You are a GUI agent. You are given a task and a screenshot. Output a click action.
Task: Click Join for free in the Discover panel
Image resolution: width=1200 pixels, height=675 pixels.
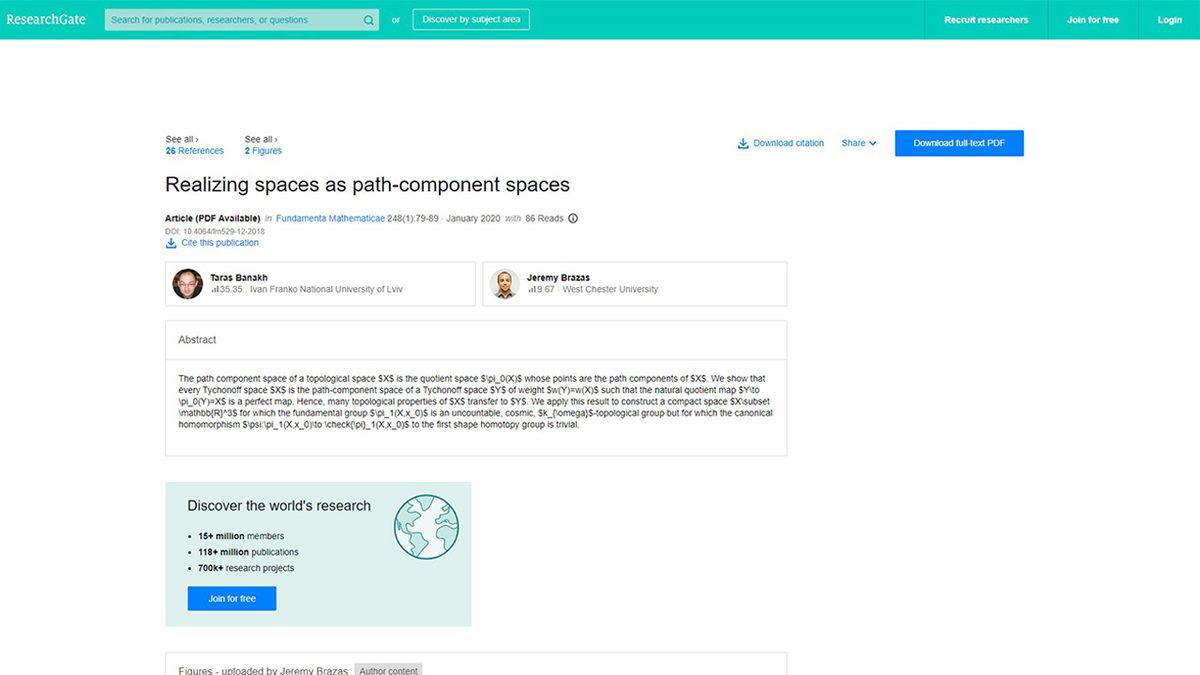coord(231,598)
